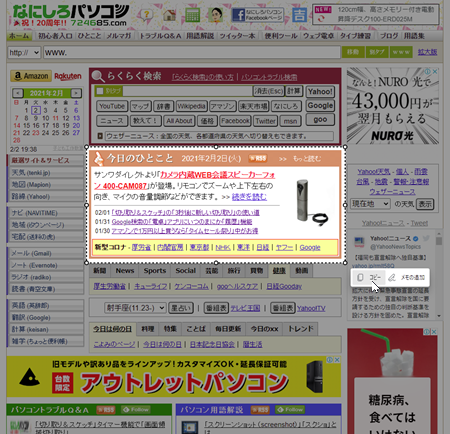Click the Wikipedia search button

[191, 106]
